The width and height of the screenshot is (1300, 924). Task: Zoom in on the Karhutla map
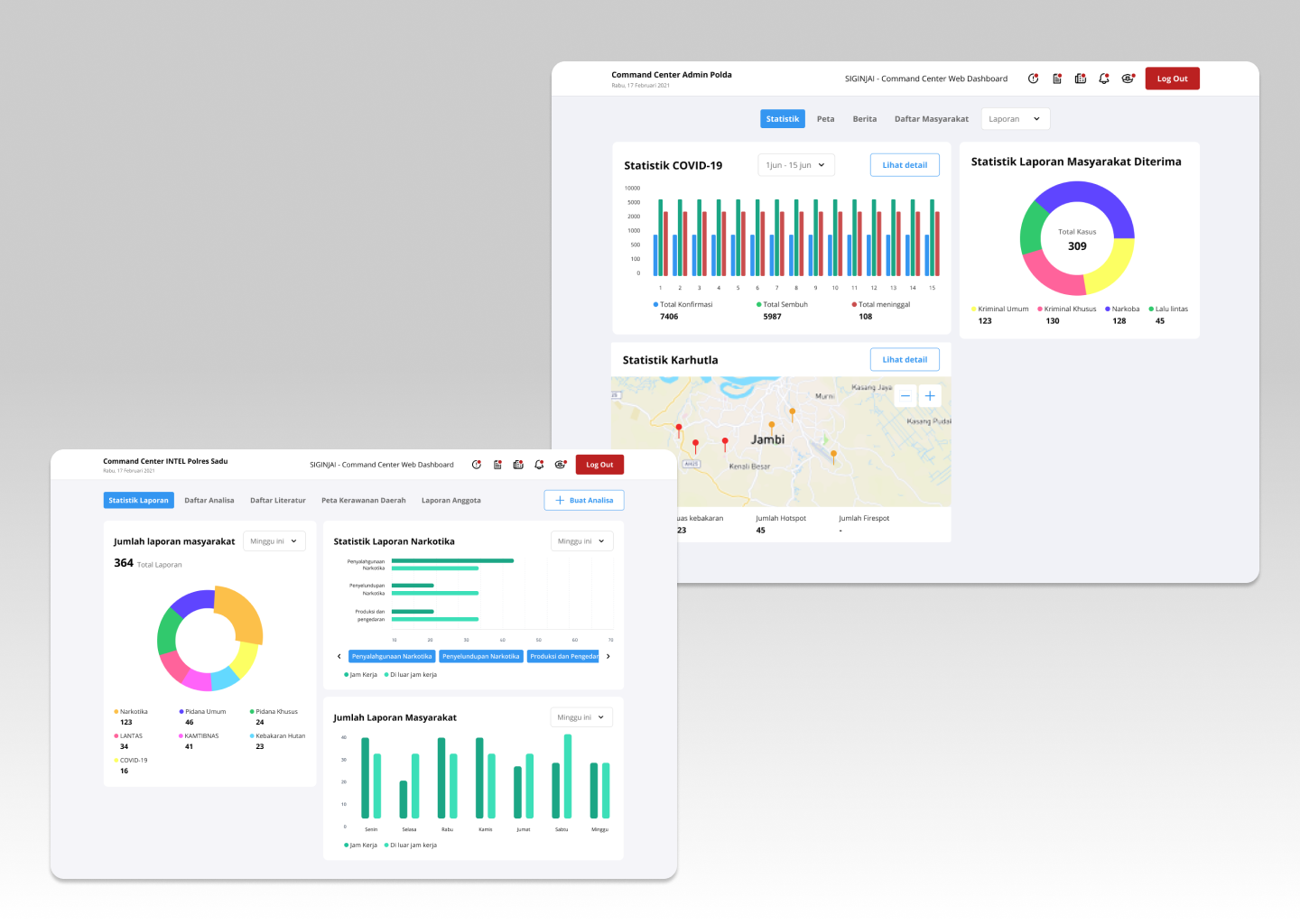pos(930,396)
